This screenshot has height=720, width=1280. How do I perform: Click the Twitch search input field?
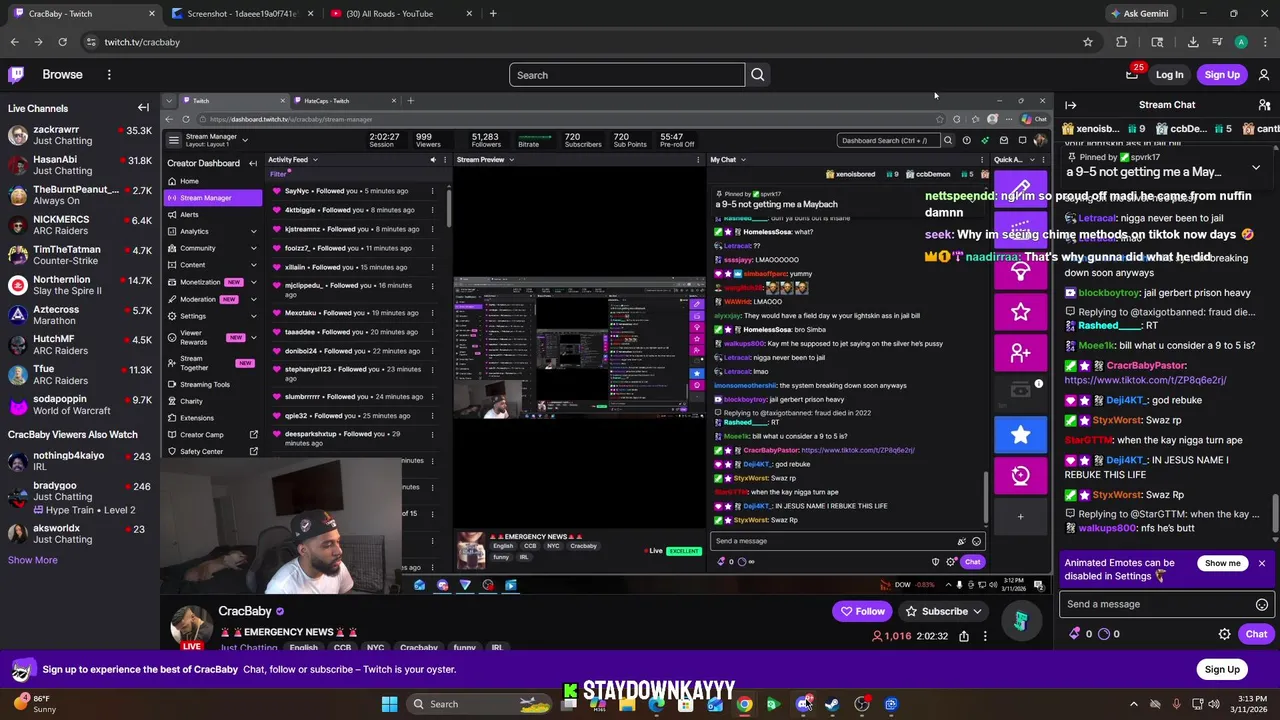click(627, 75)
